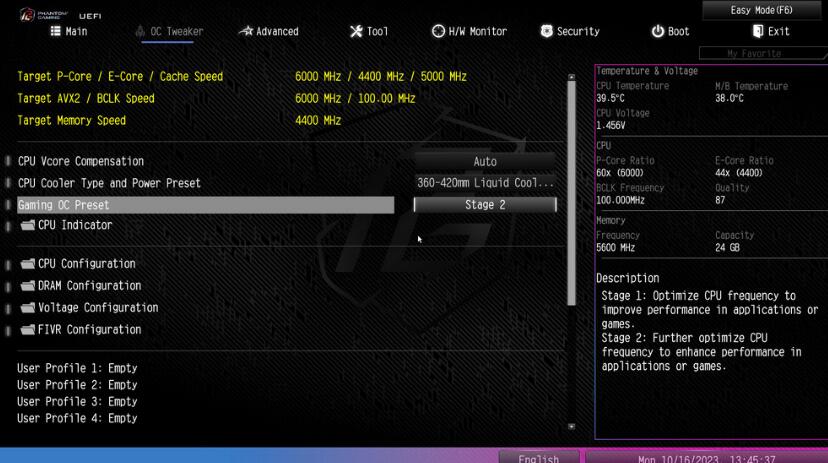Click the OC Tweaker flame icon

click(x=140, y=31)
